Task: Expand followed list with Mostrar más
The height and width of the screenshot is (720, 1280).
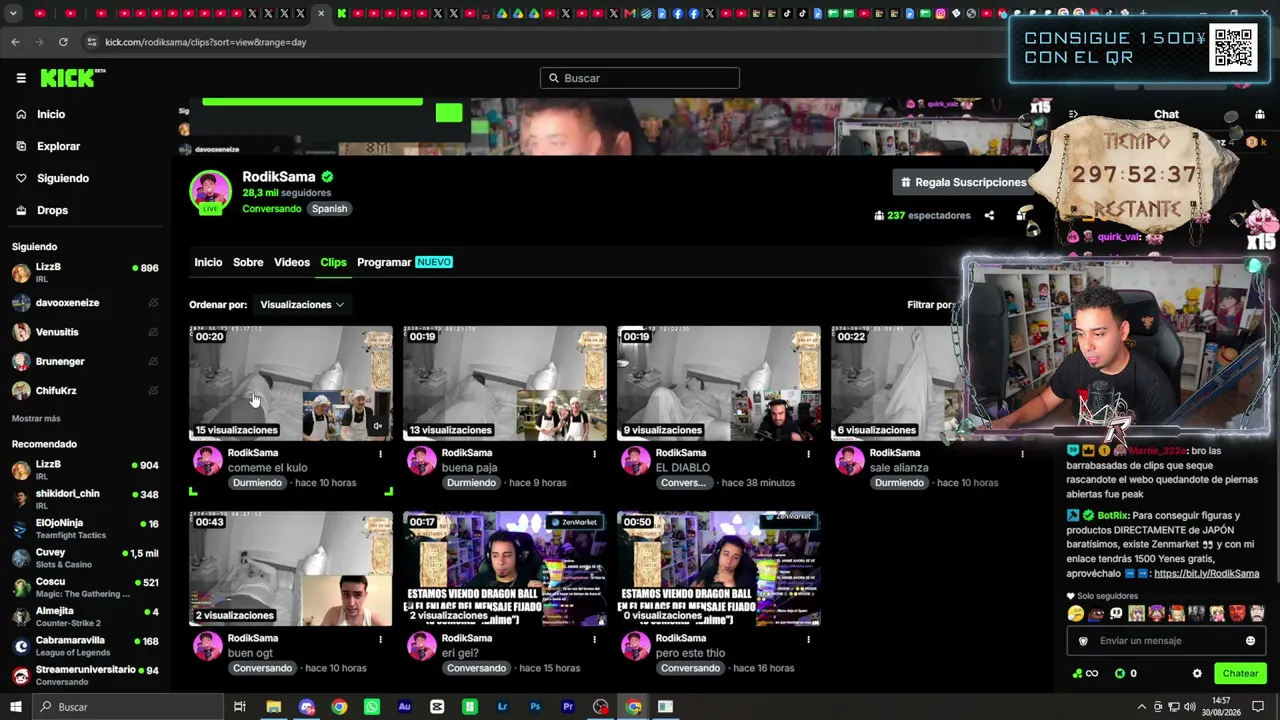Action: point(36,418)
